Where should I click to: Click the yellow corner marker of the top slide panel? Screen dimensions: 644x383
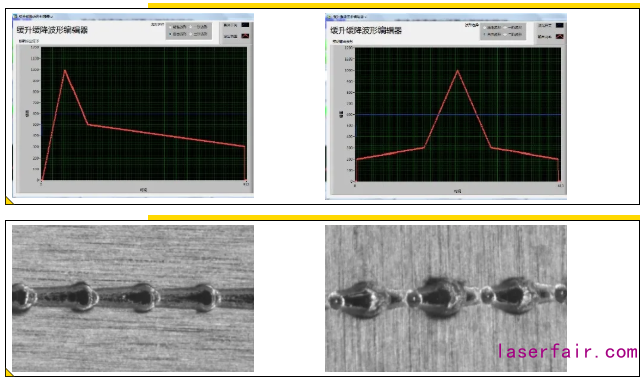pos(9,200)
